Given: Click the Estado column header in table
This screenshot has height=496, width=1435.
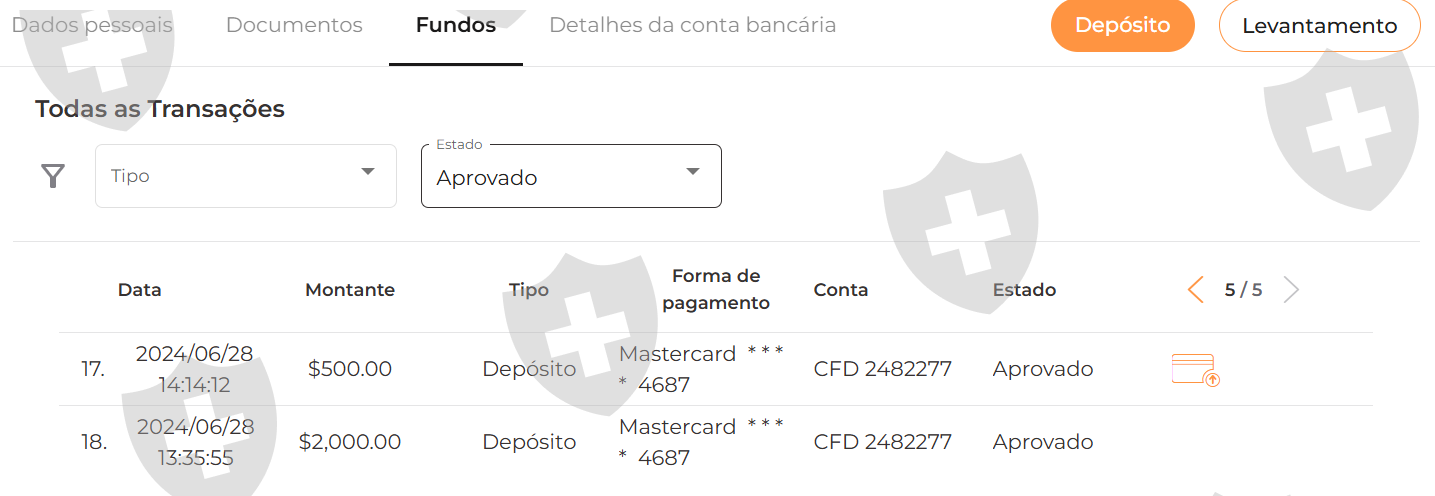Looking at the screenshot, I should tap(1024, 290).
